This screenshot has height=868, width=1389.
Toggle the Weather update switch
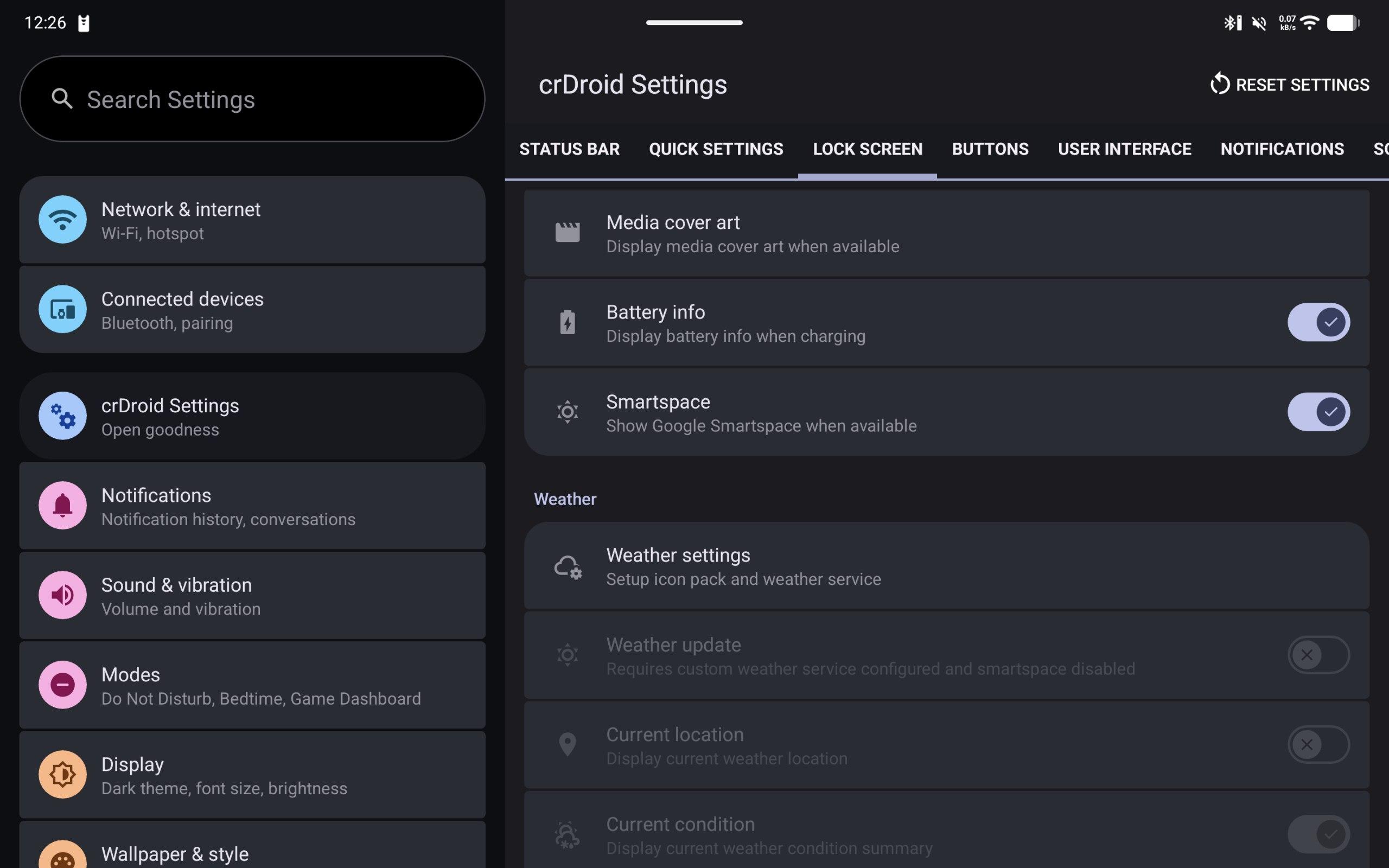(1318, 654)
